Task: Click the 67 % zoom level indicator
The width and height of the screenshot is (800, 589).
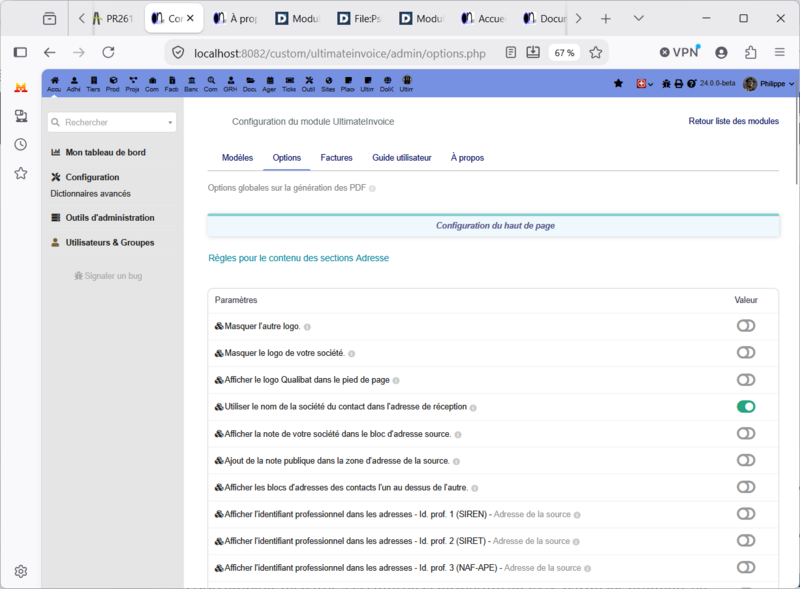Action: [x=564, y=53]
